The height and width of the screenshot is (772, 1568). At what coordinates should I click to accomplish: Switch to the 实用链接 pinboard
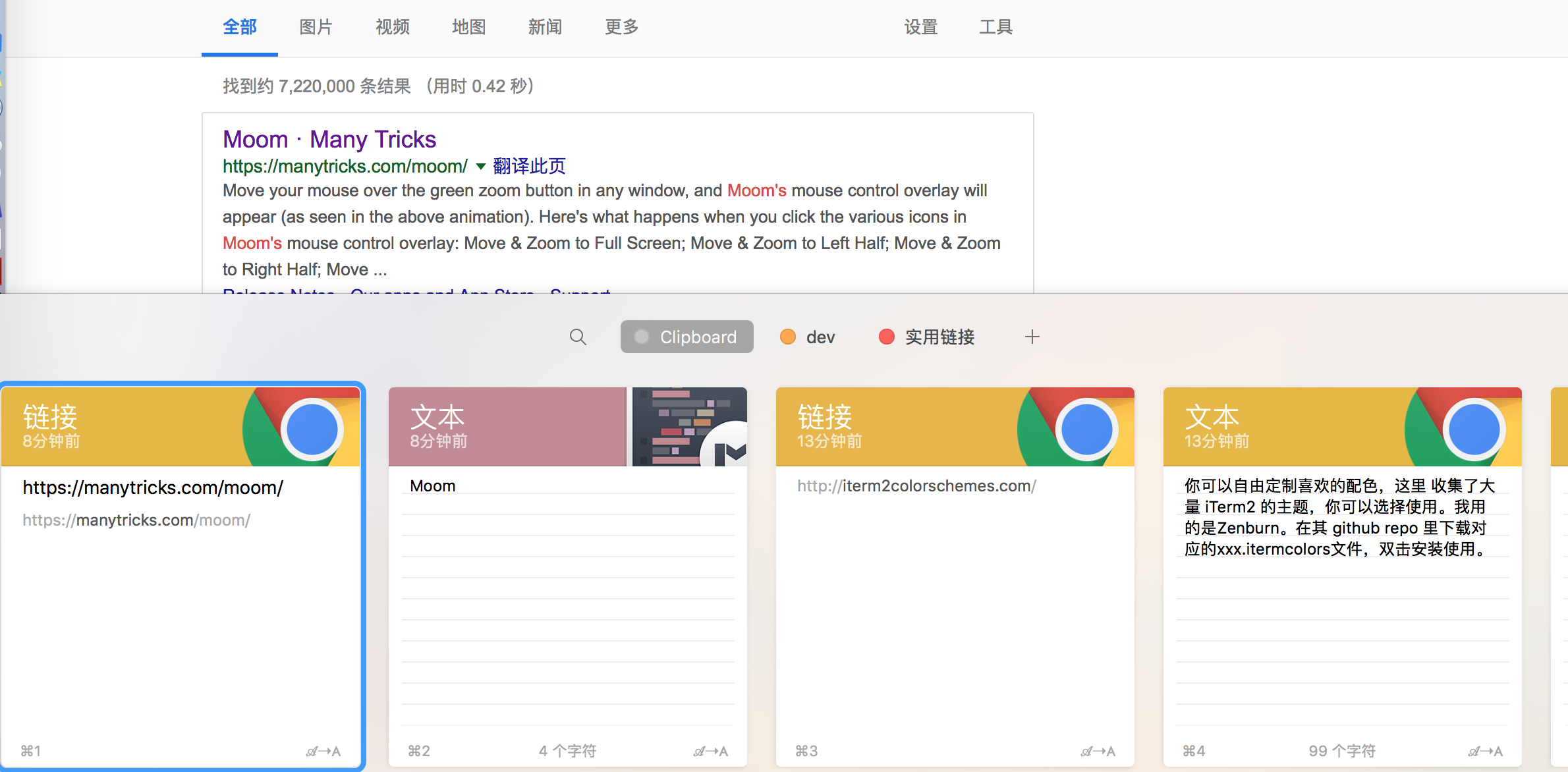click(939, 337)
